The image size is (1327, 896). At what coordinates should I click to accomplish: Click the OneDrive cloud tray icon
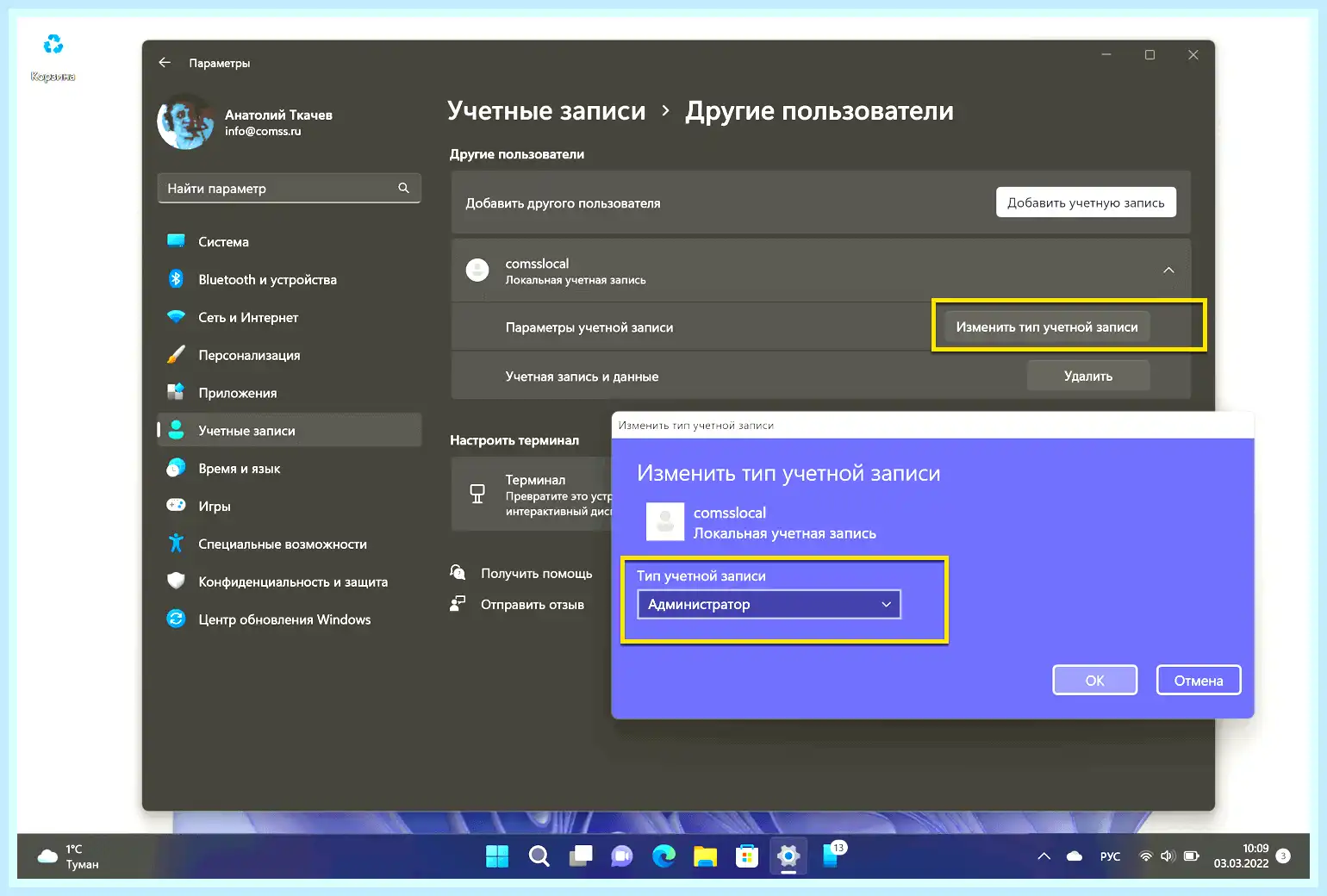click(1075, 856)
